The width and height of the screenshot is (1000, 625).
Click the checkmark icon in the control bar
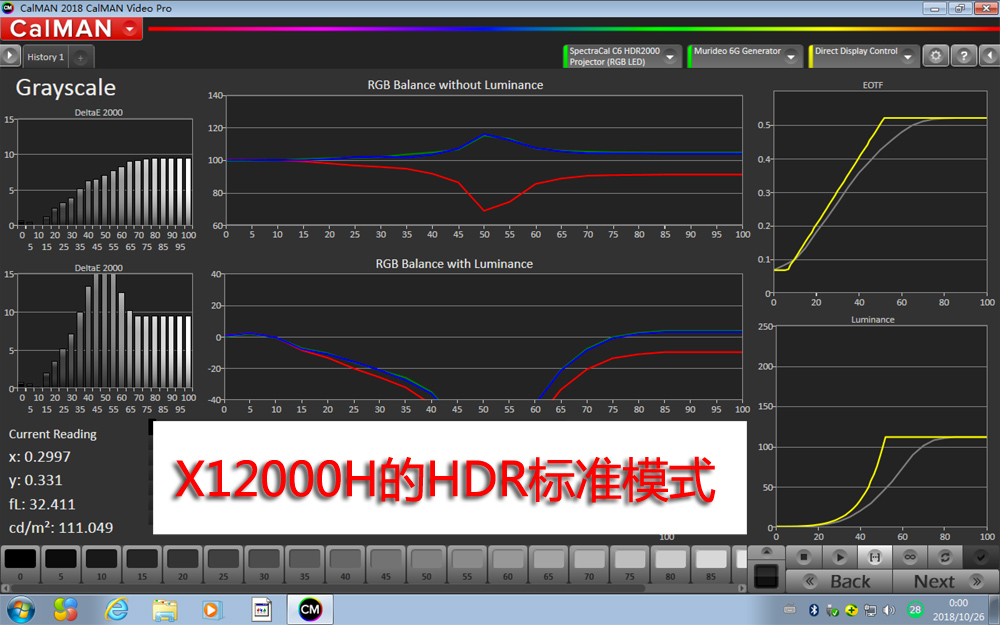coord(980,556)
